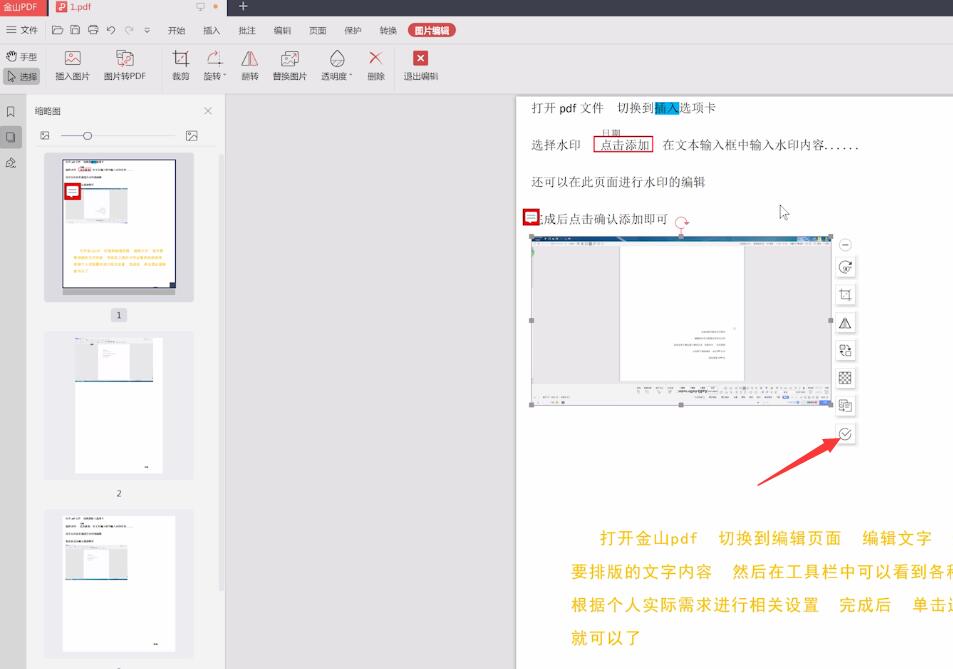Click the red comment note icon on page

pos(531,218)
